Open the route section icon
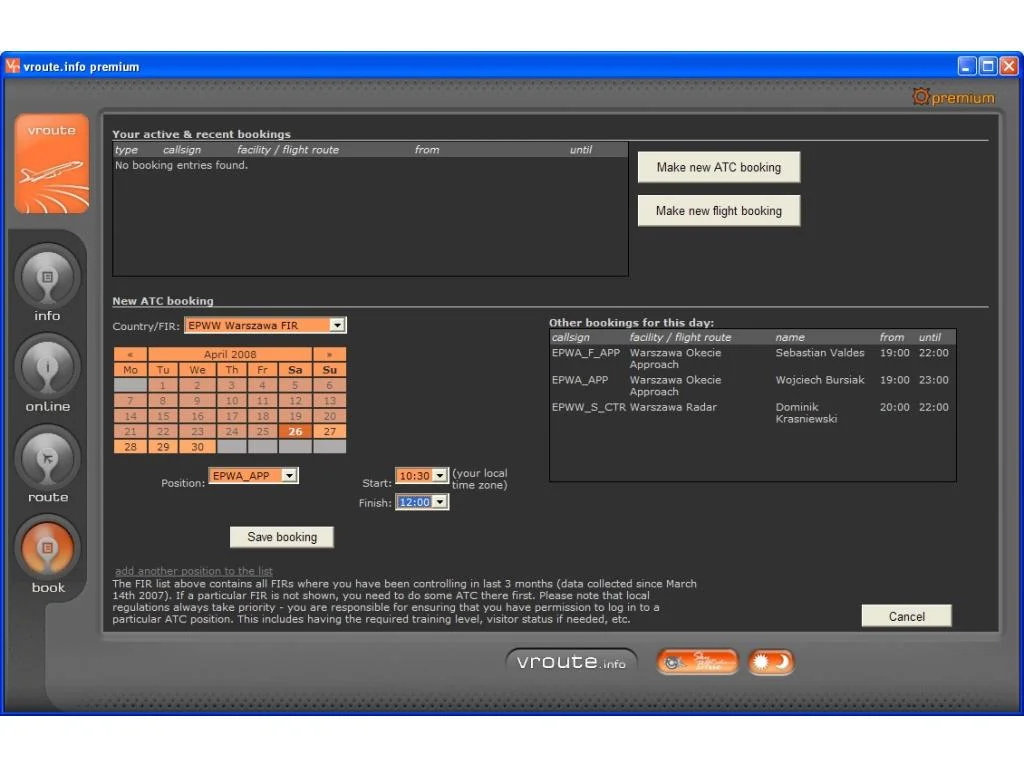The image size is (1024, 768). (47, 458)
